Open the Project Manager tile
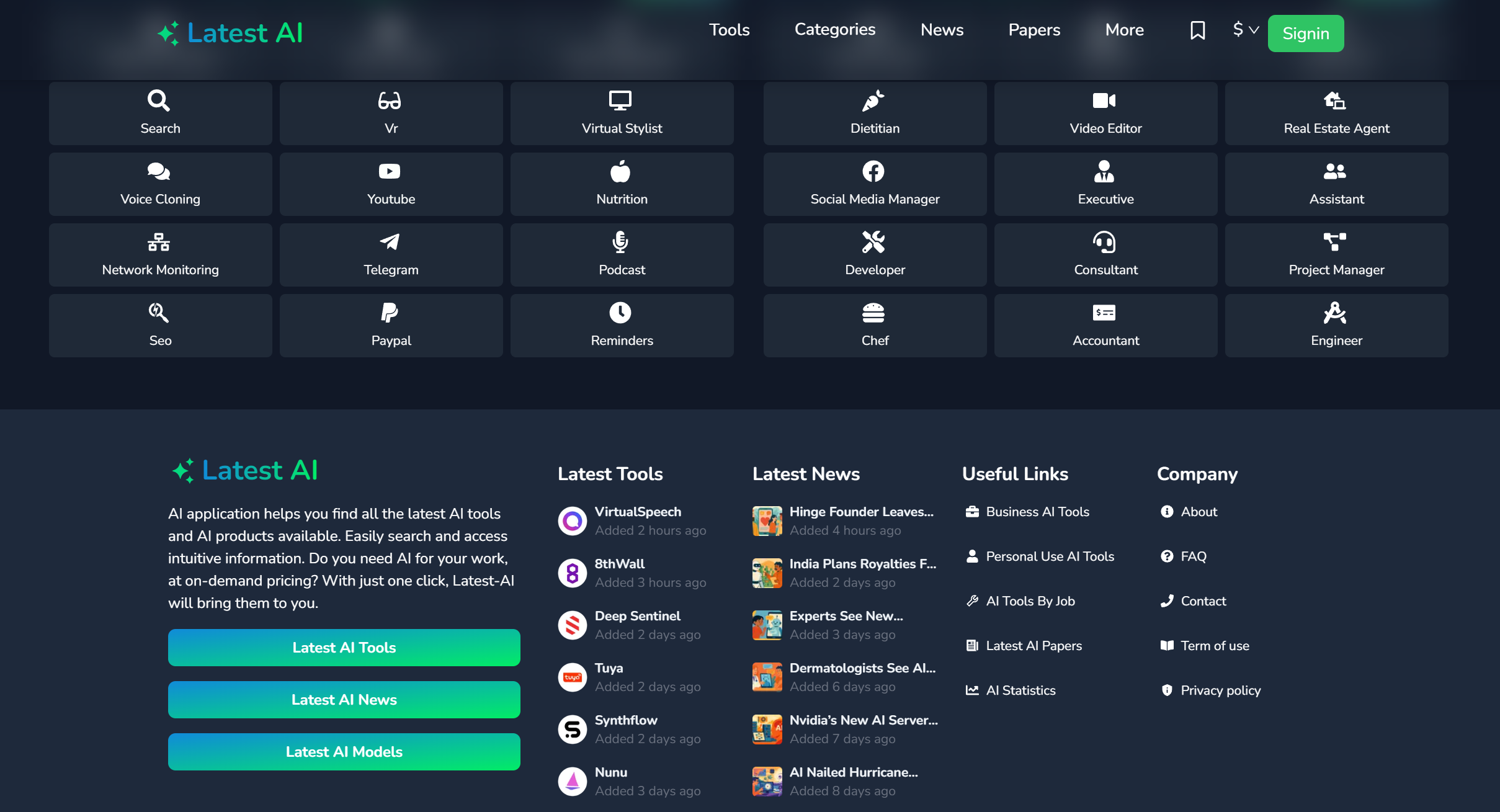Viewport: 1500px width, 812px height. tap(1336, 255)
